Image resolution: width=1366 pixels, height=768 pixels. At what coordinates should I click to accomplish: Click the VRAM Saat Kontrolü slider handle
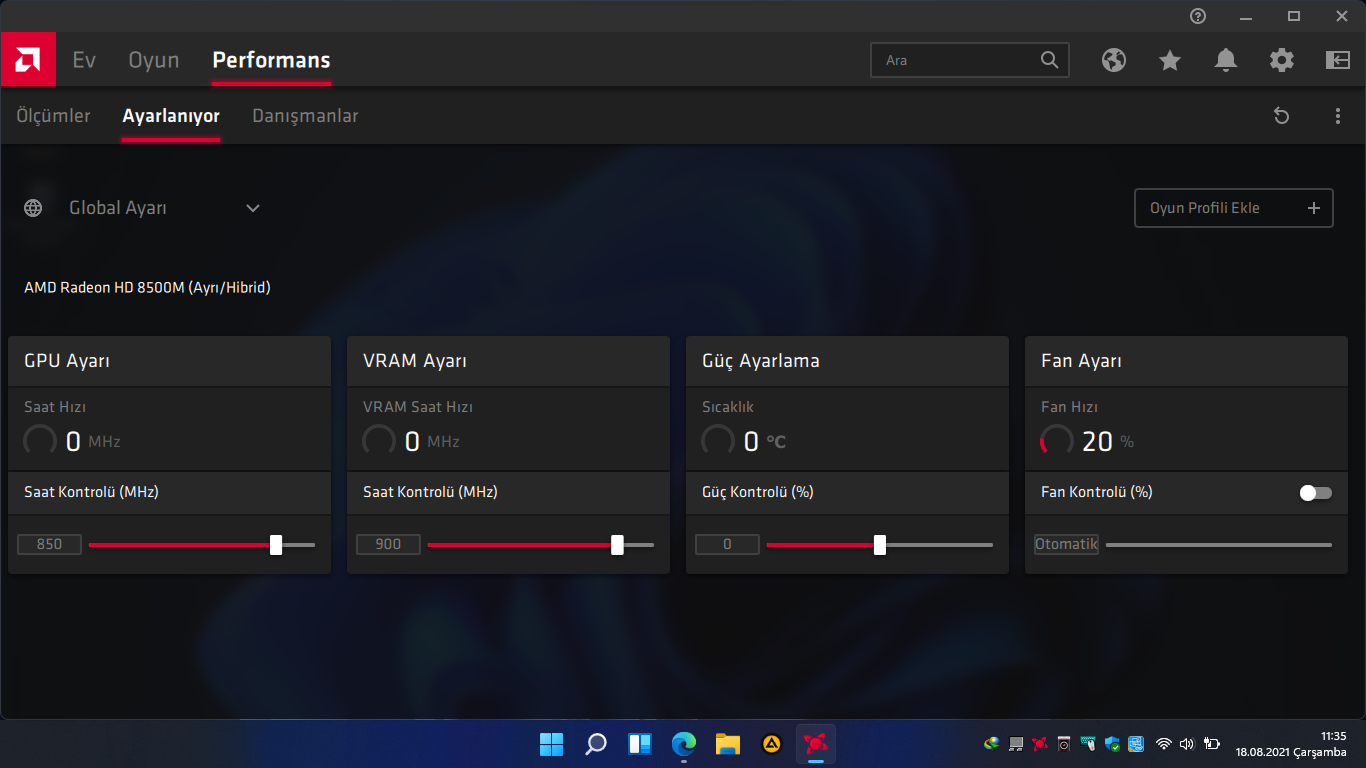pyautogui.click(x=617, y=545)
